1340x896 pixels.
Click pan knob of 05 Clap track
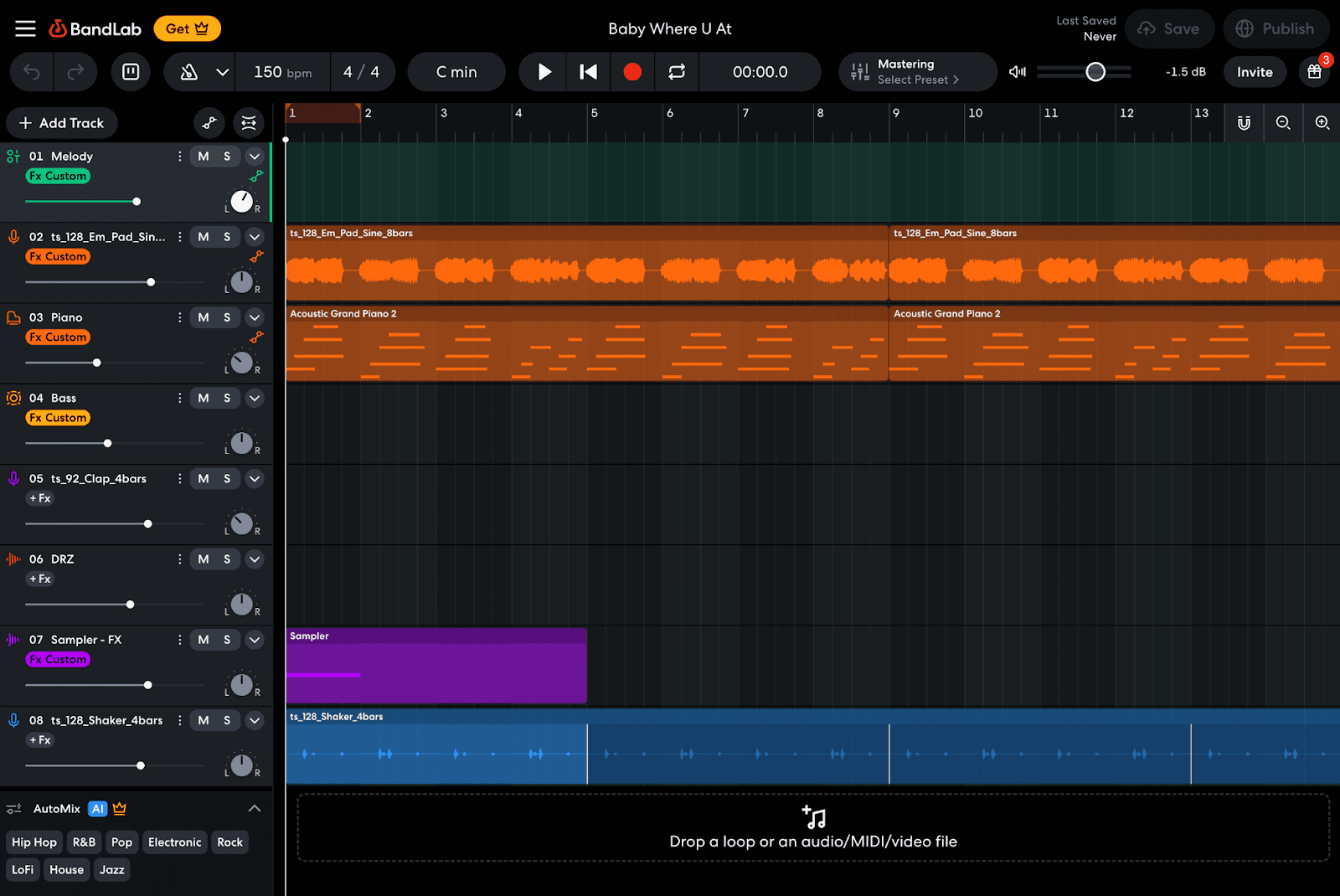241,523
